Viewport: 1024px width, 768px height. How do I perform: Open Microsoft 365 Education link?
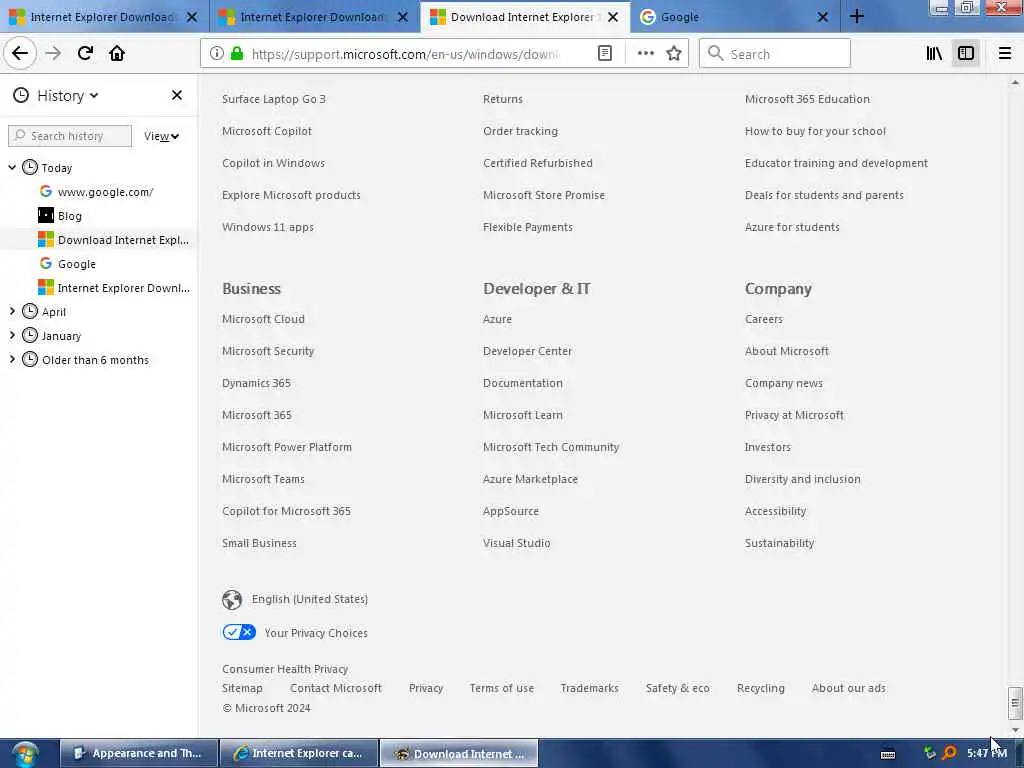click(807, 99)
